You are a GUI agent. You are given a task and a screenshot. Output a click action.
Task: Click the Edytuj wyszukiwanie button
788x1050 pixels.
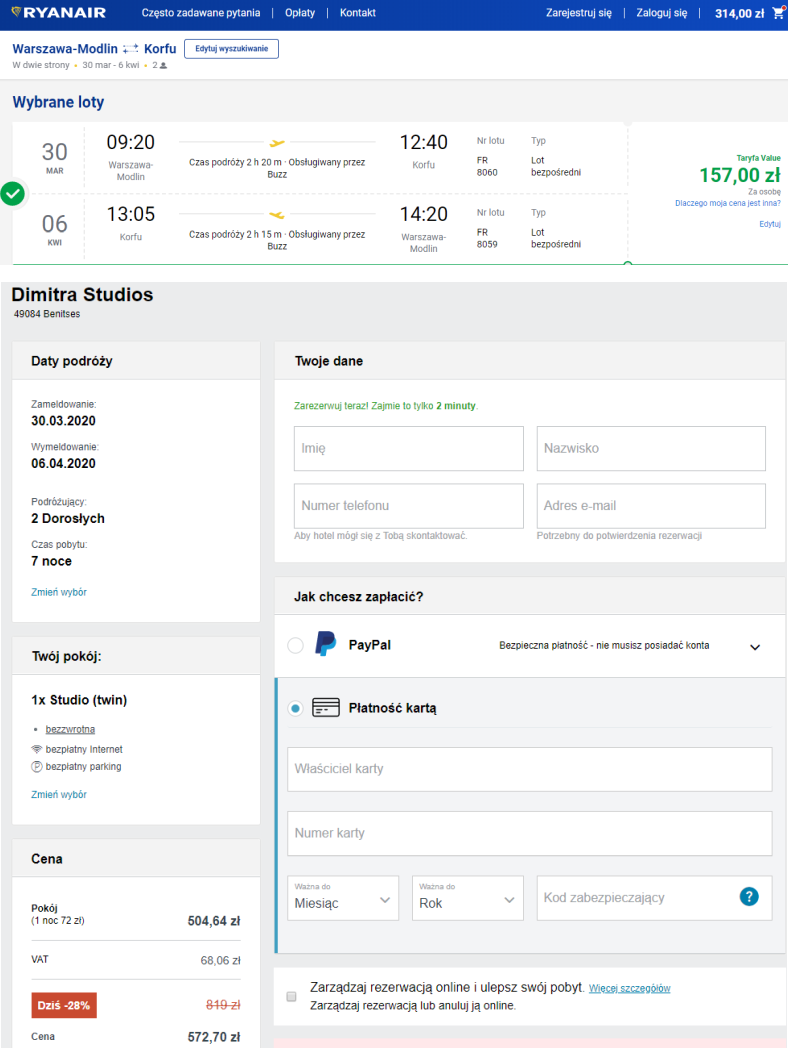coord(232,49)
